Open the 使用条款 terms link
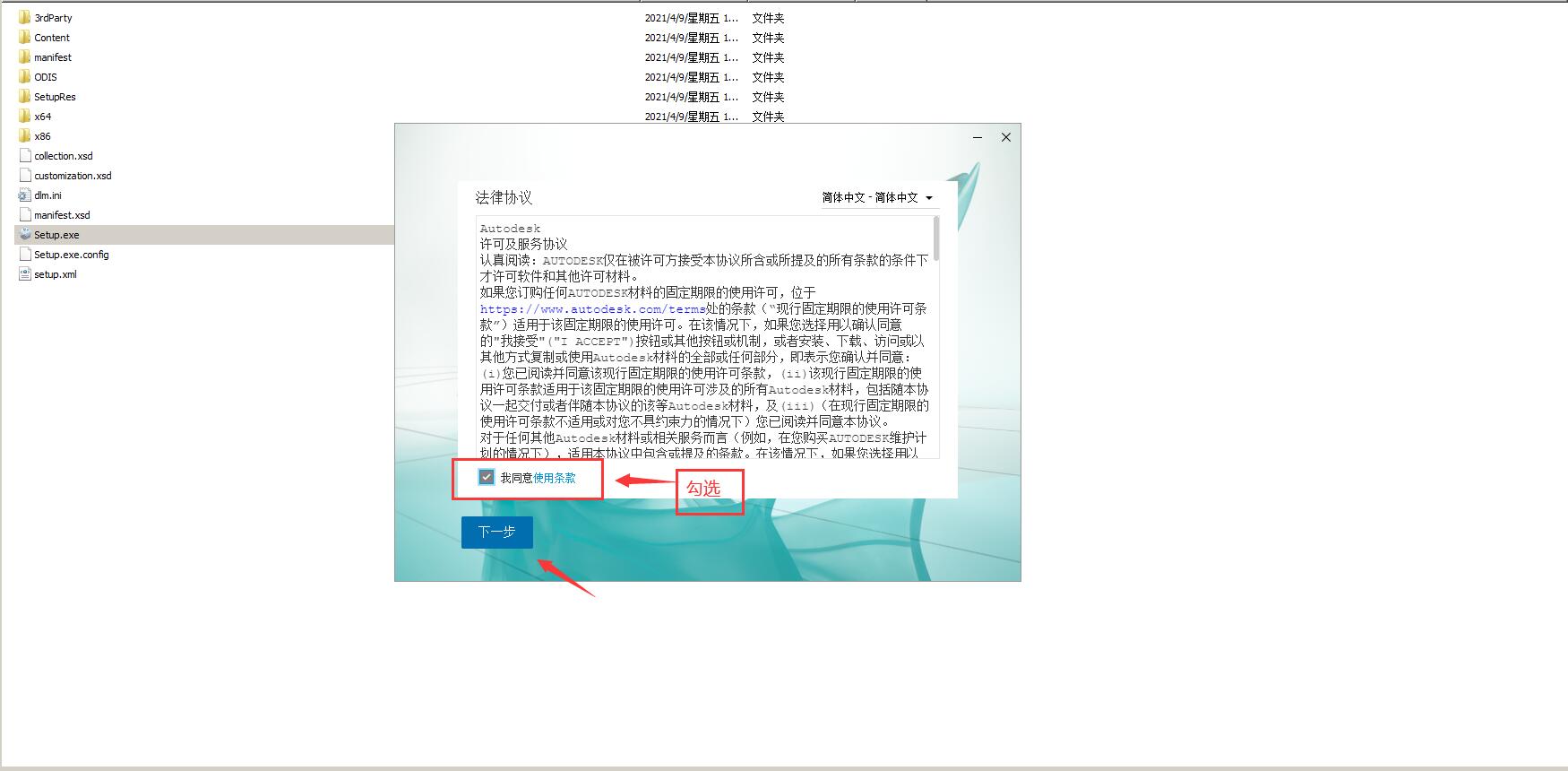The width and height of the screenshot is (1568, 771). coord(555,478)
